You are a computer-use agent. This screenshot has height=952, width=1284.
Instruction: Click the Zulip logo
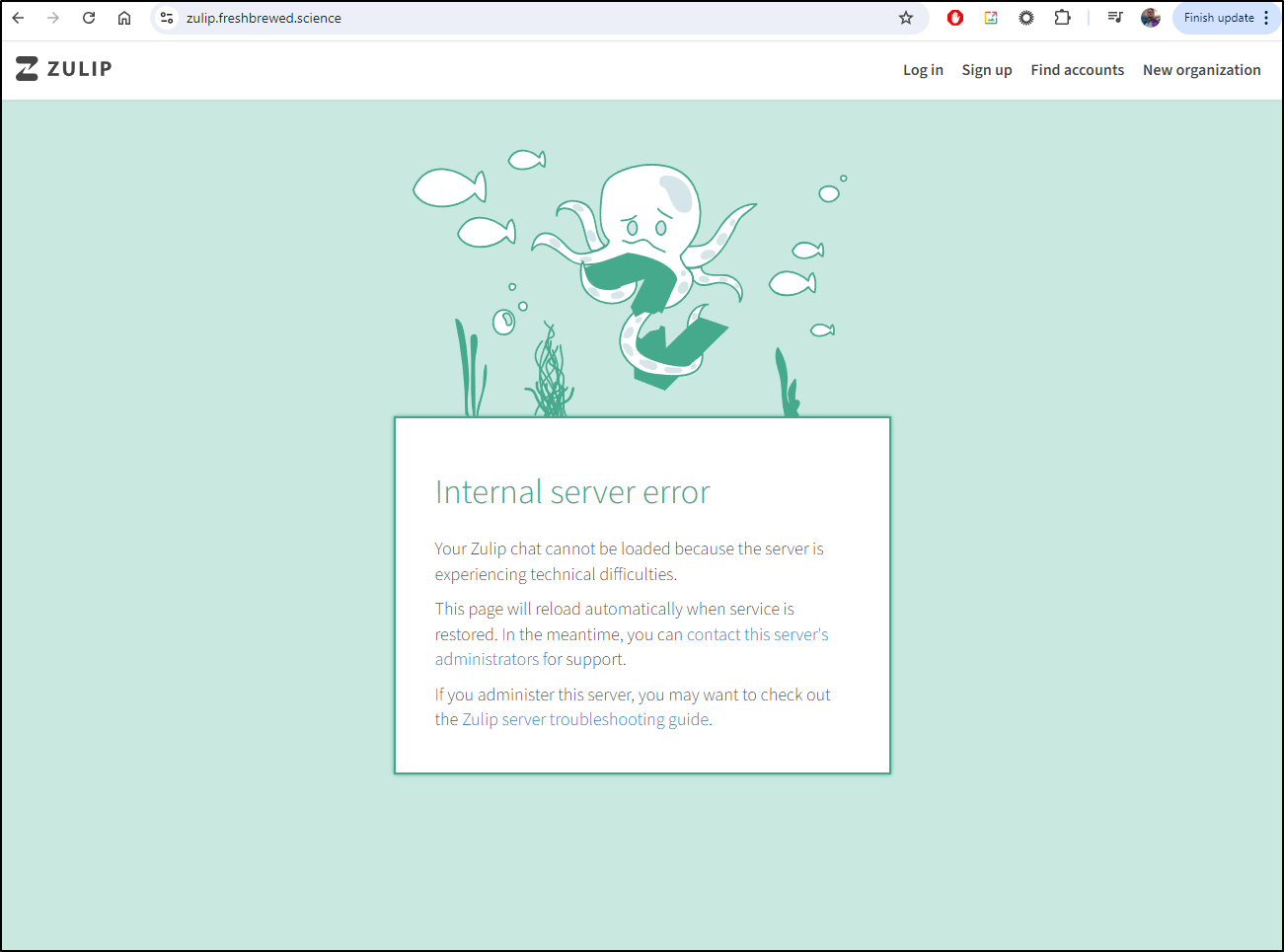point(64,68)
